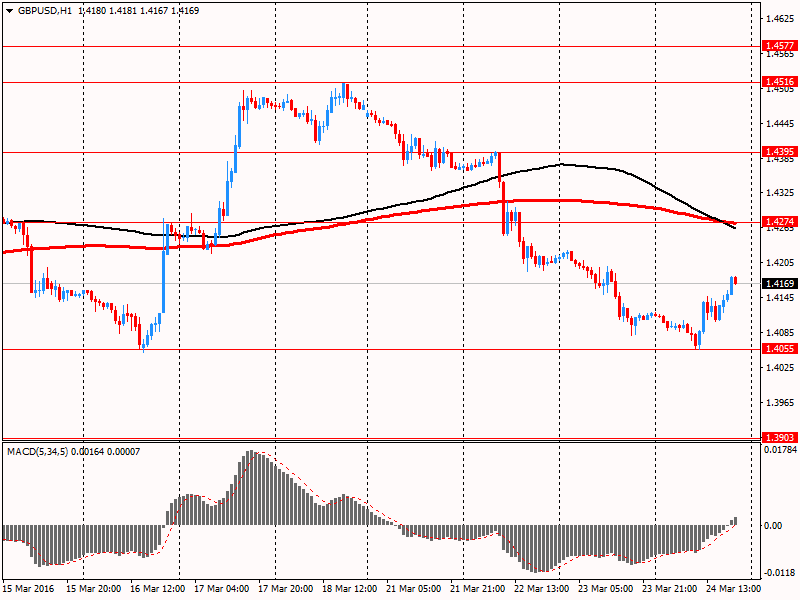Click the MACD values 0.00164 0.00007
The image size is (800, 600).
click(x=106, y=452)
